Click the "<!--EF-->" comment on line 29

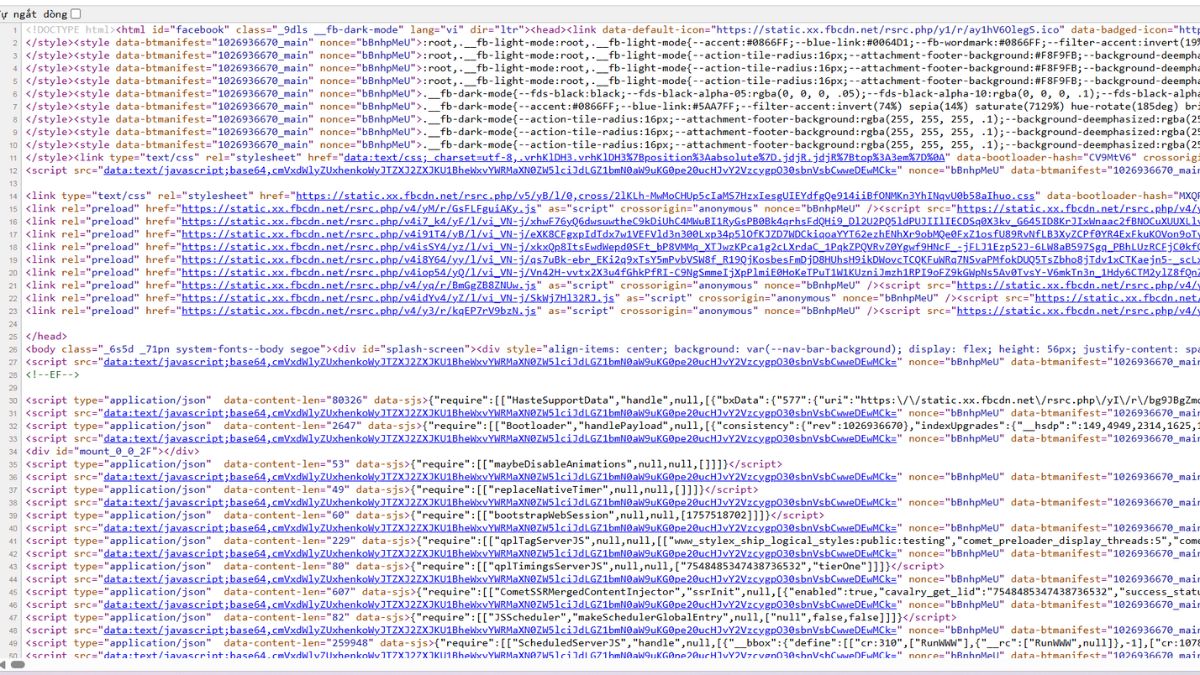(52, 374)
